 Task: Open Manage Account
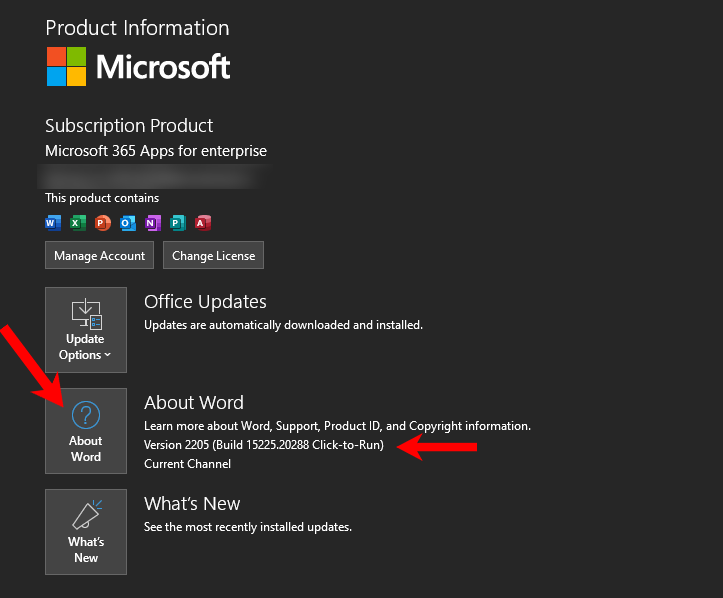click(x=99, y=255)
